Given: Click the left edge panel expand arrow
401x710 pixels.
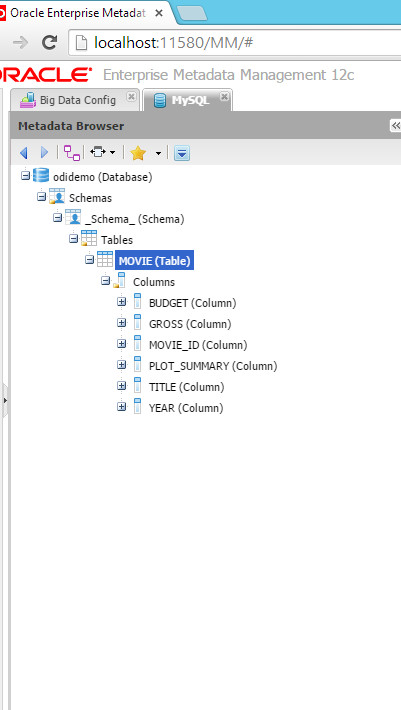Looking at the screenshot, I should click(x=5, y=400).
